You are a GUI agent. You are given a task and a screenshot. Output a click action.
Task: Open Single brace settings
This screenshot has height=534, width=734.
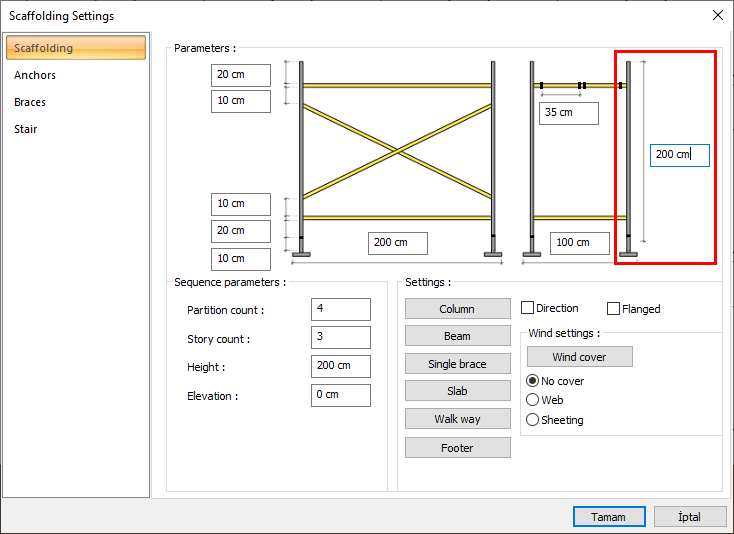coord(457,364)
